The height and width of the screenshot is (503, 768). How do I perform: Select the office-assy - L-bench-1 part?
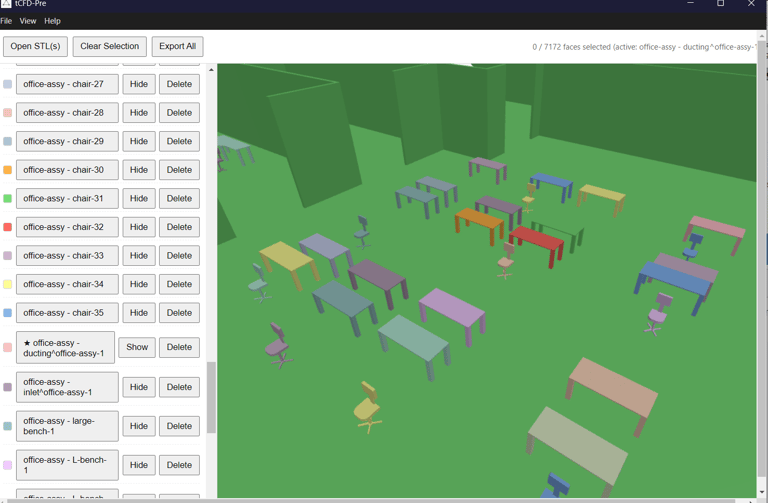[67, 465]
